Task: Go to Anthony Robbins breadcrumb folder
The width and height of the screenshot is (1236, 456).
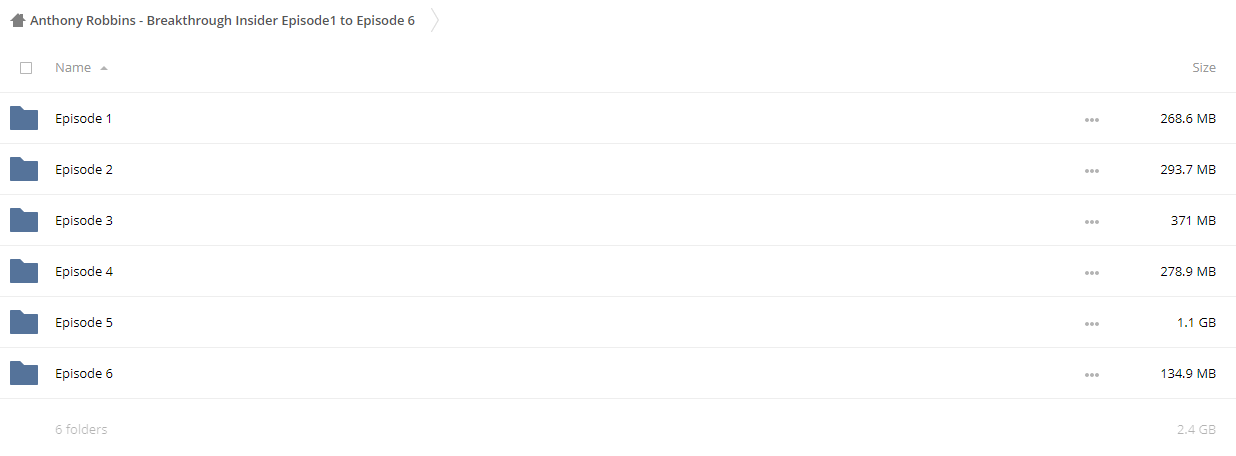Action: coord(222,20)
